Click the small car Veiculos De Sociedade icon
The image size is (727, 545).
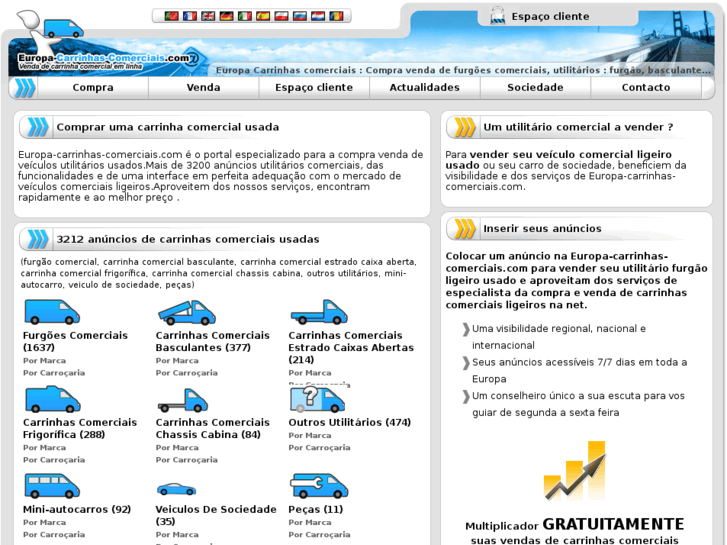[x=176, y=489]
